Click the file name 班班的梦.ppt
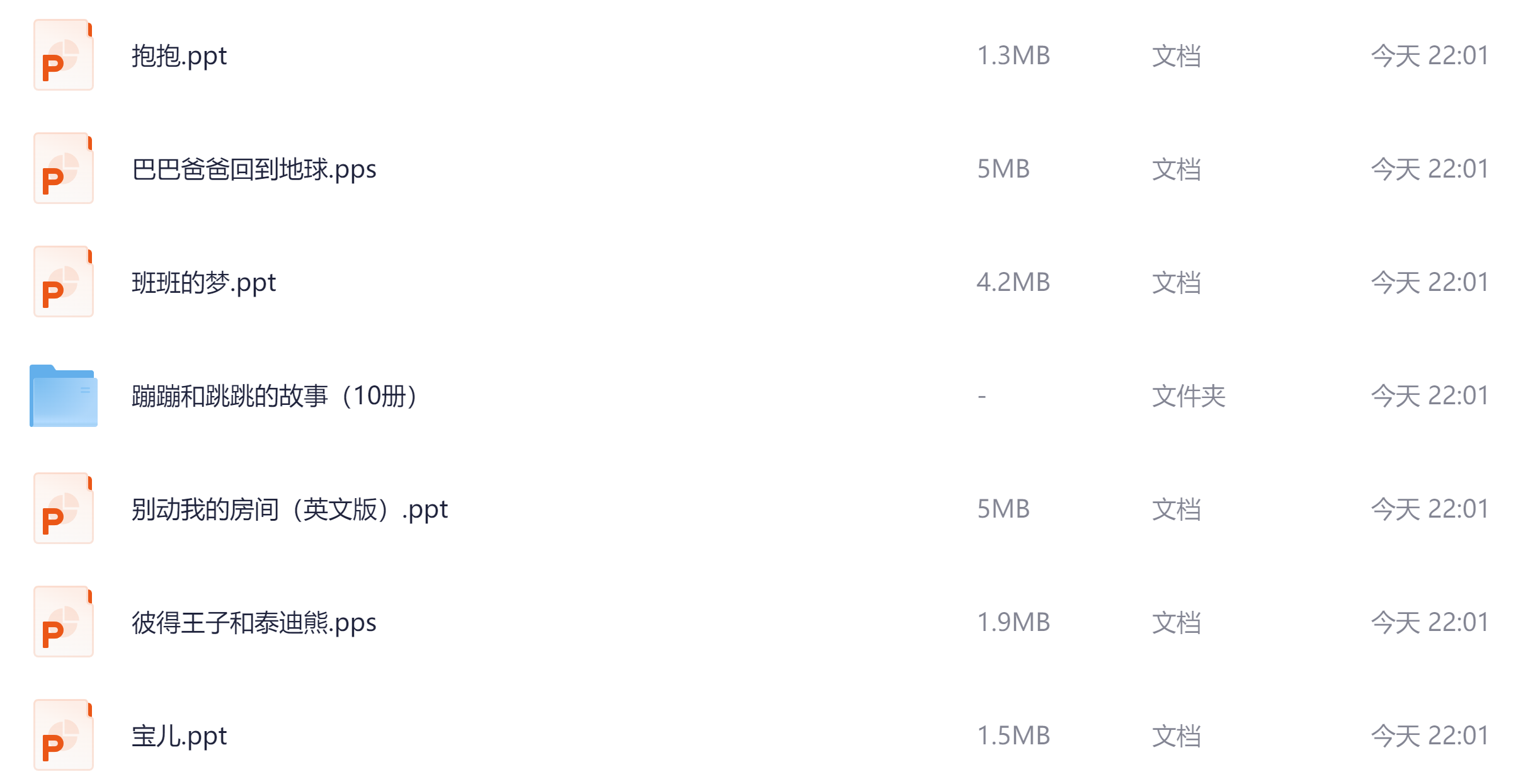 click(x=203, y=283)
